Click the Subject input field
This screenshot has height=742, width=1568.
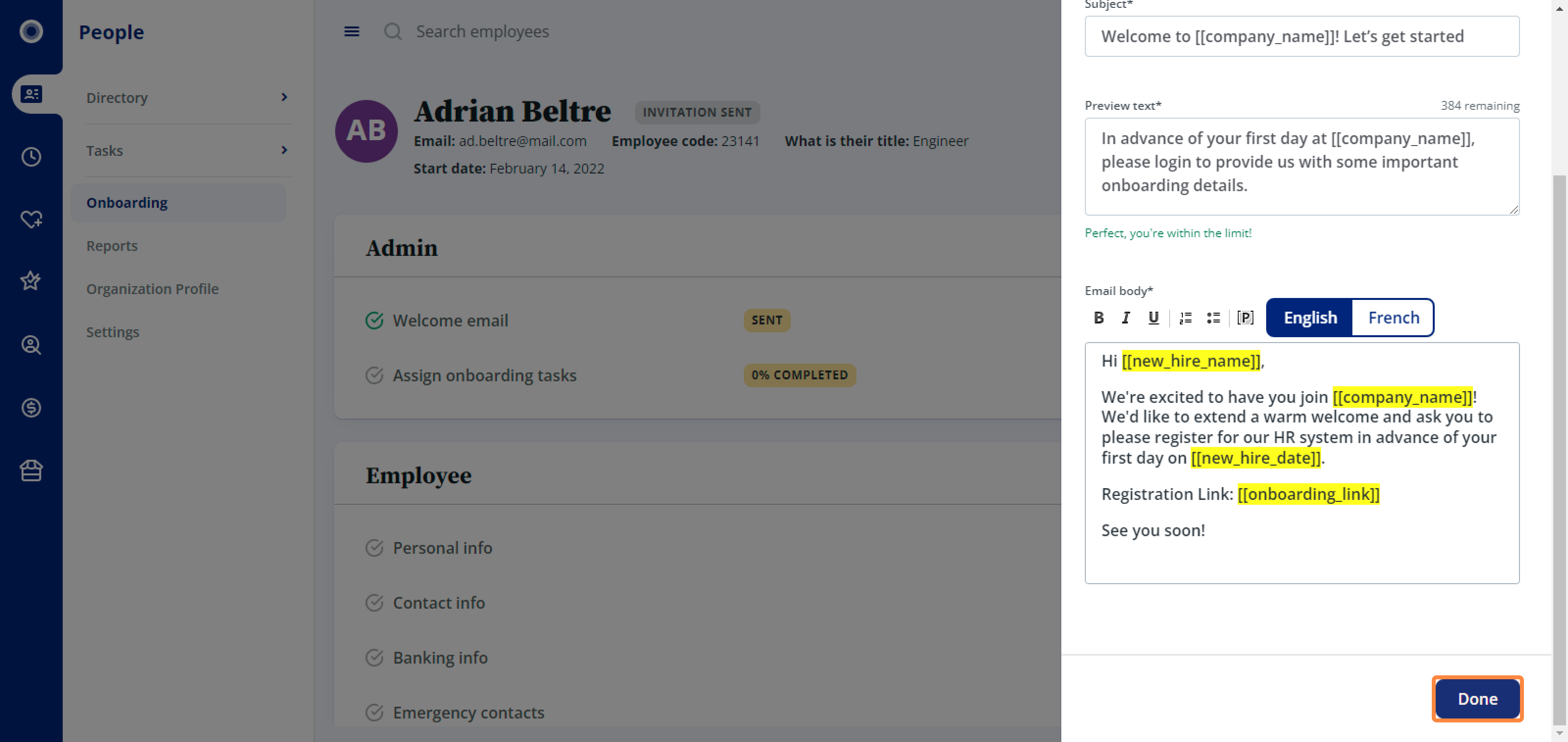pyautogui.click(x=1302, y=37)
